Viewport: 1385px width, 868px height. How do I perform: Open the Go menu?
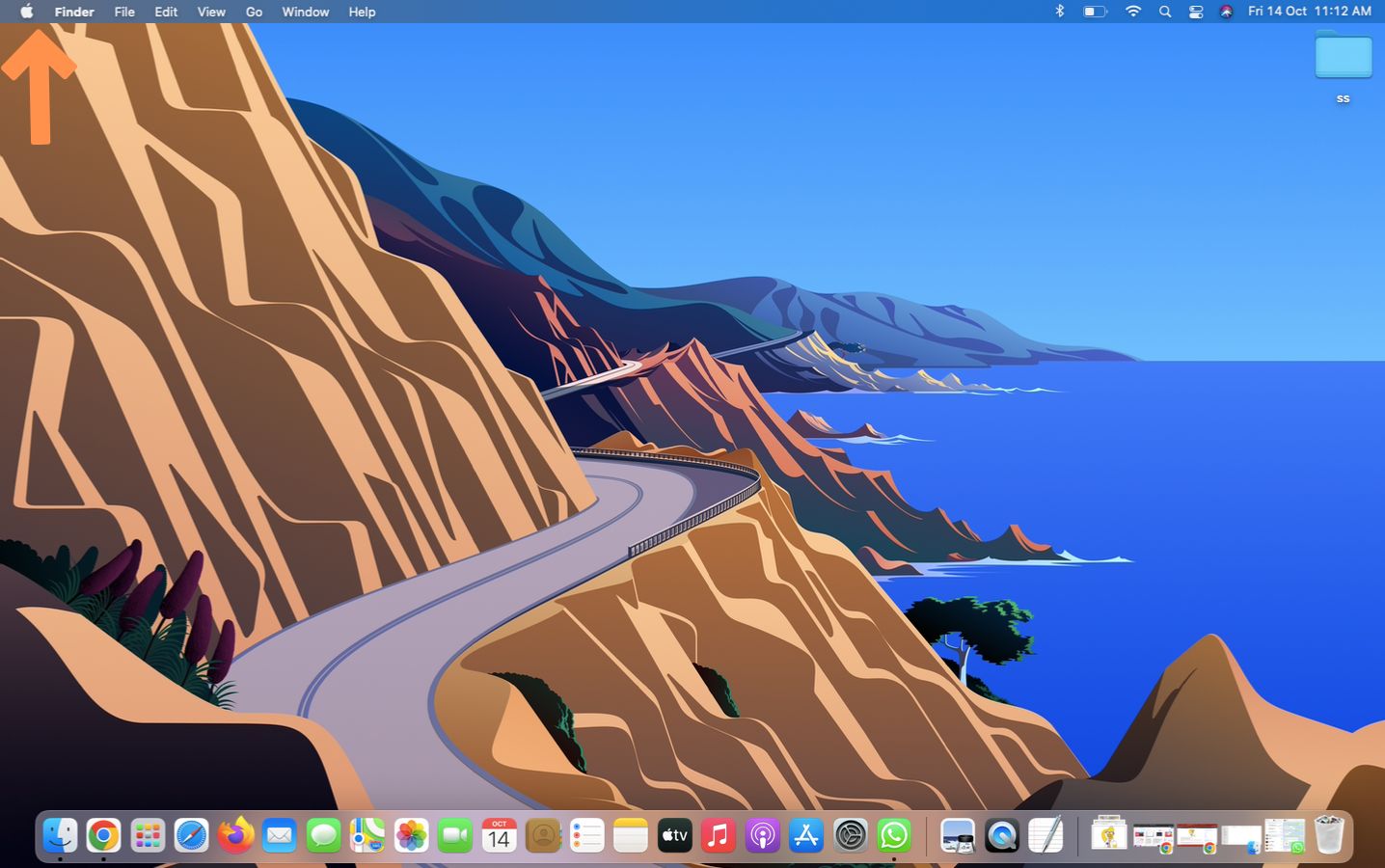coord(254,12)
